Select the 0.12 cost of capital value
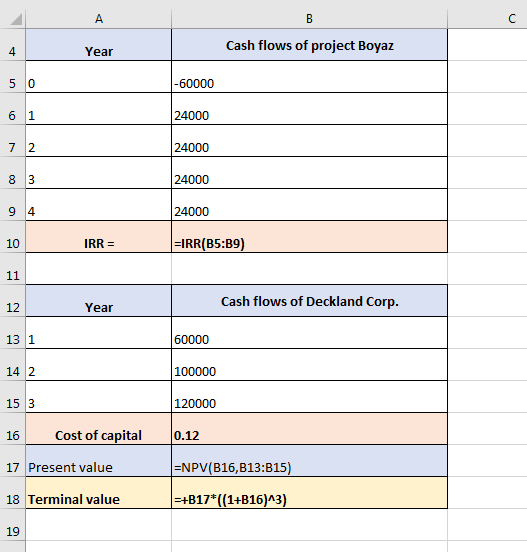 click(x=309, y=429)
